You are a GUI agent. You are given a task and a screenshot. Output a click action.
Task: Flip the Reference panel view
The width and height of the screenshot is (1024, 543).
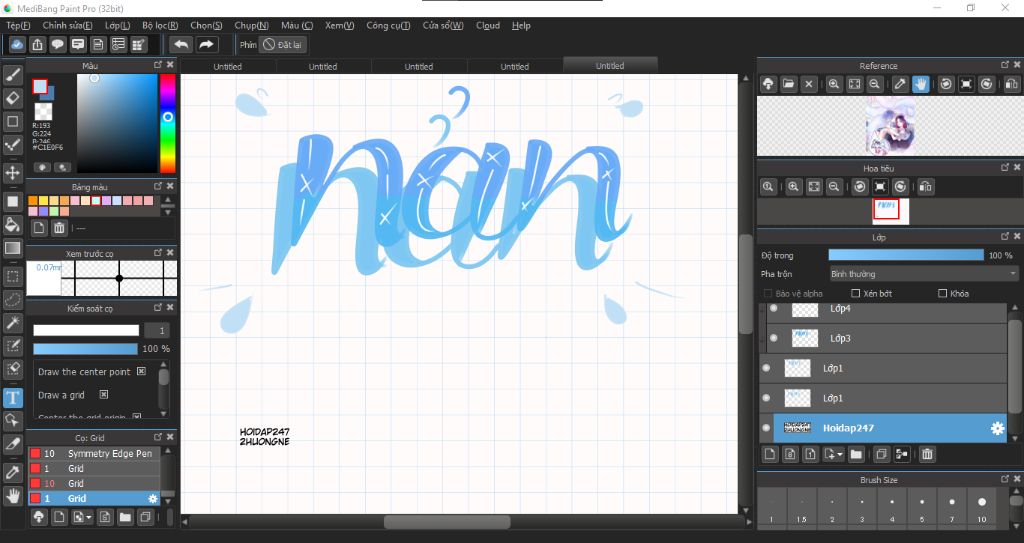[x=1011, y=84]
